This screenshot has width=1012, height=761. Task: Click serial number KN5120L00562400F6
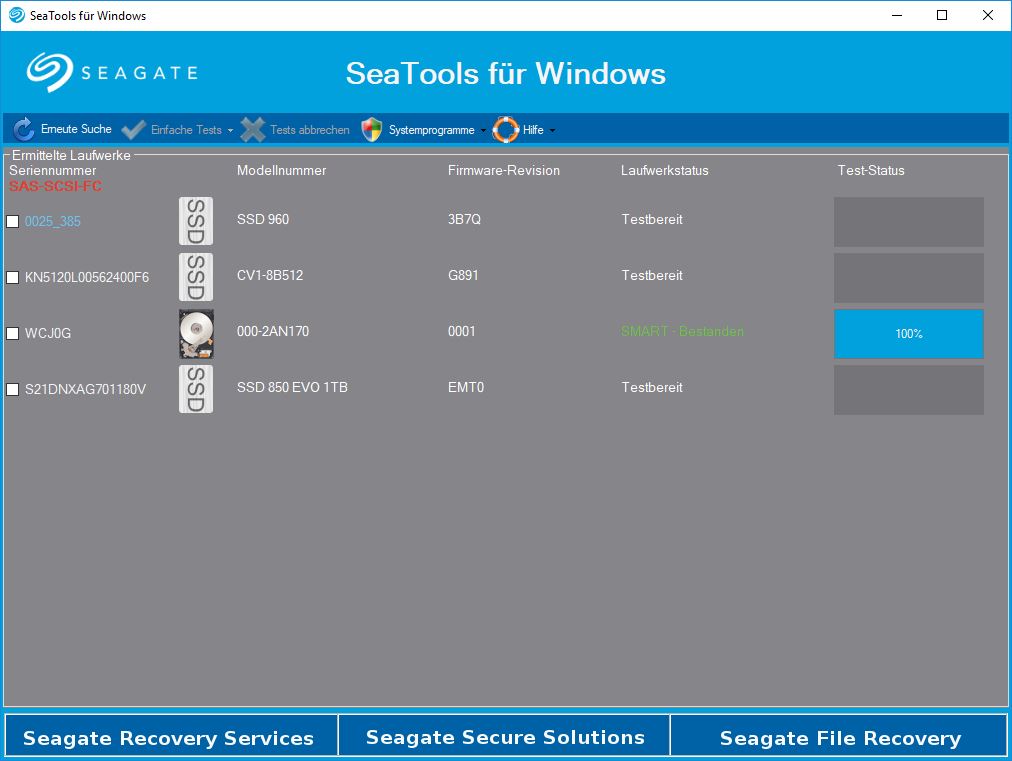(x=87, y=278)
